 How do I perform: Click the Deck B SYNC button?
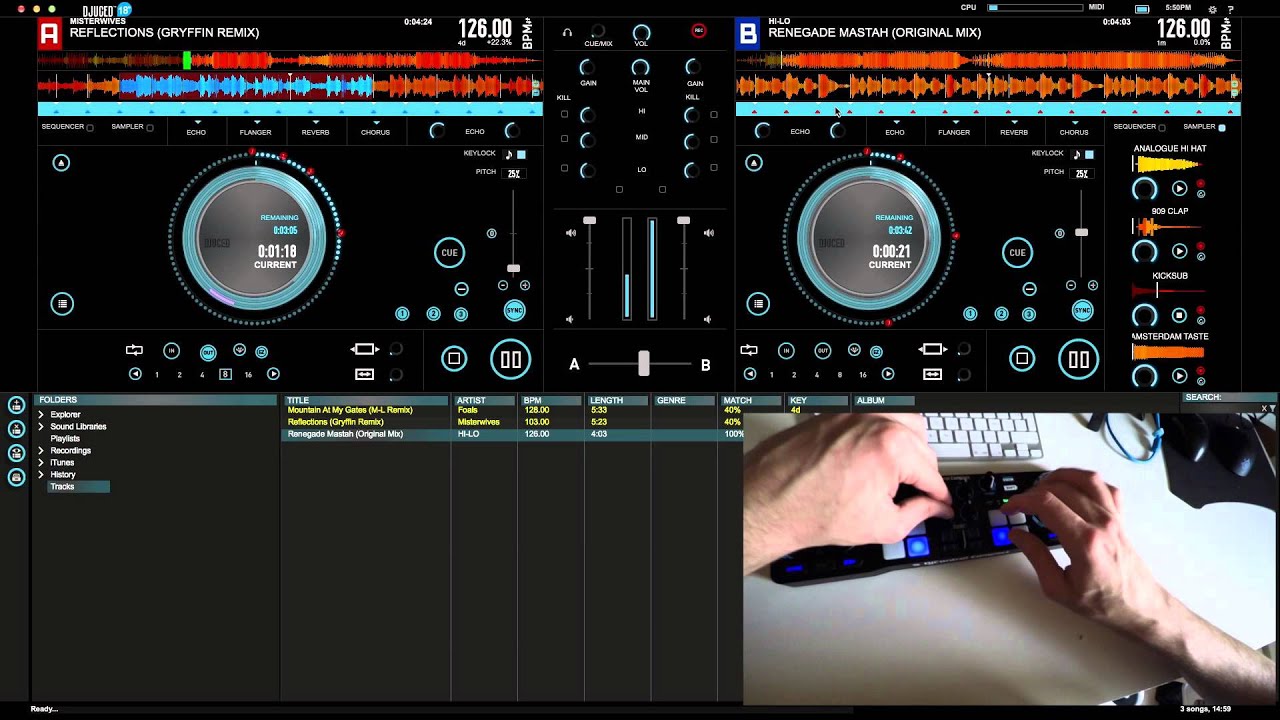pyautogui.click(x=1082, y=311)
